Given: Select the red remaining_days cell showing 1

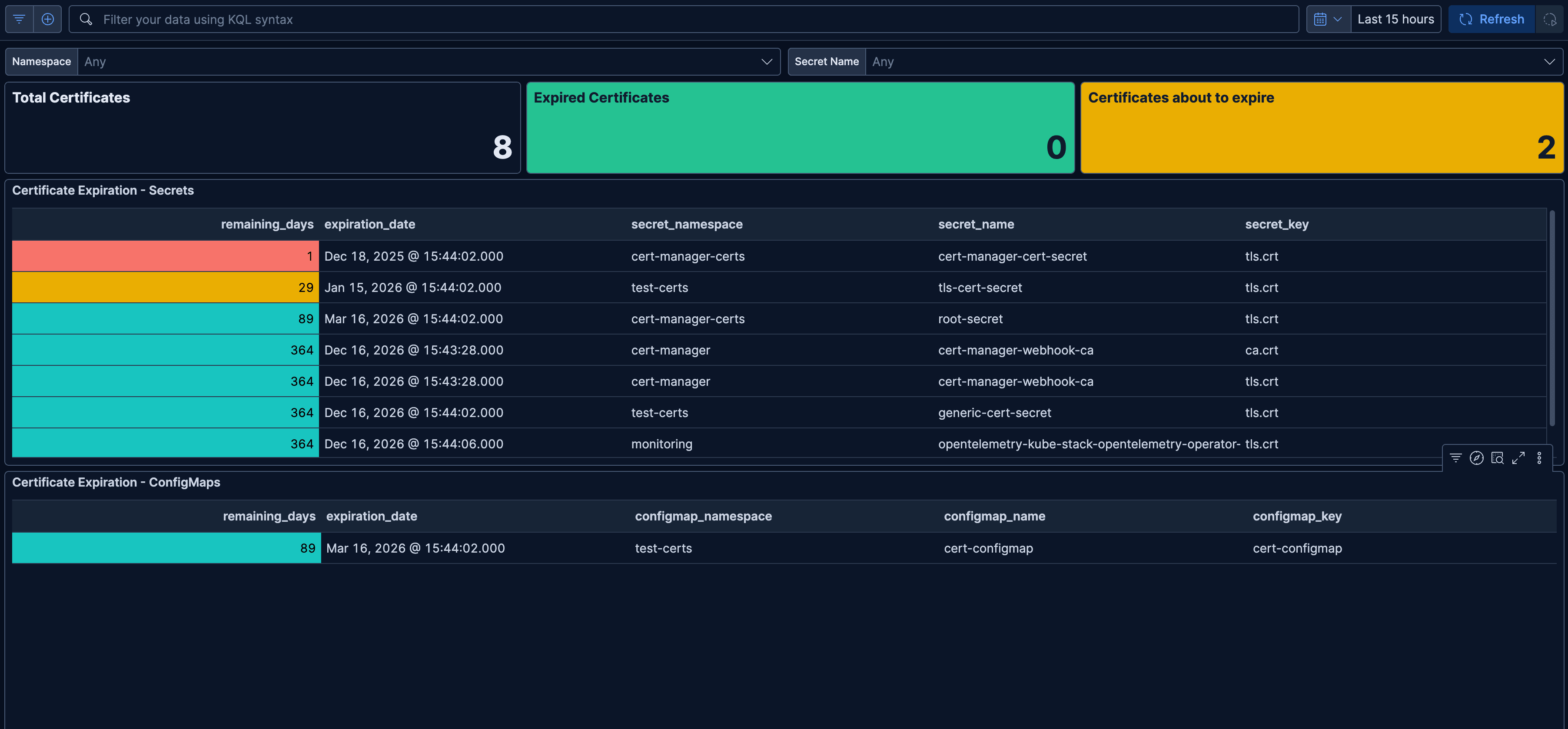Looking at the screenshot, I should pyautogui.click(x=165, y=255).
